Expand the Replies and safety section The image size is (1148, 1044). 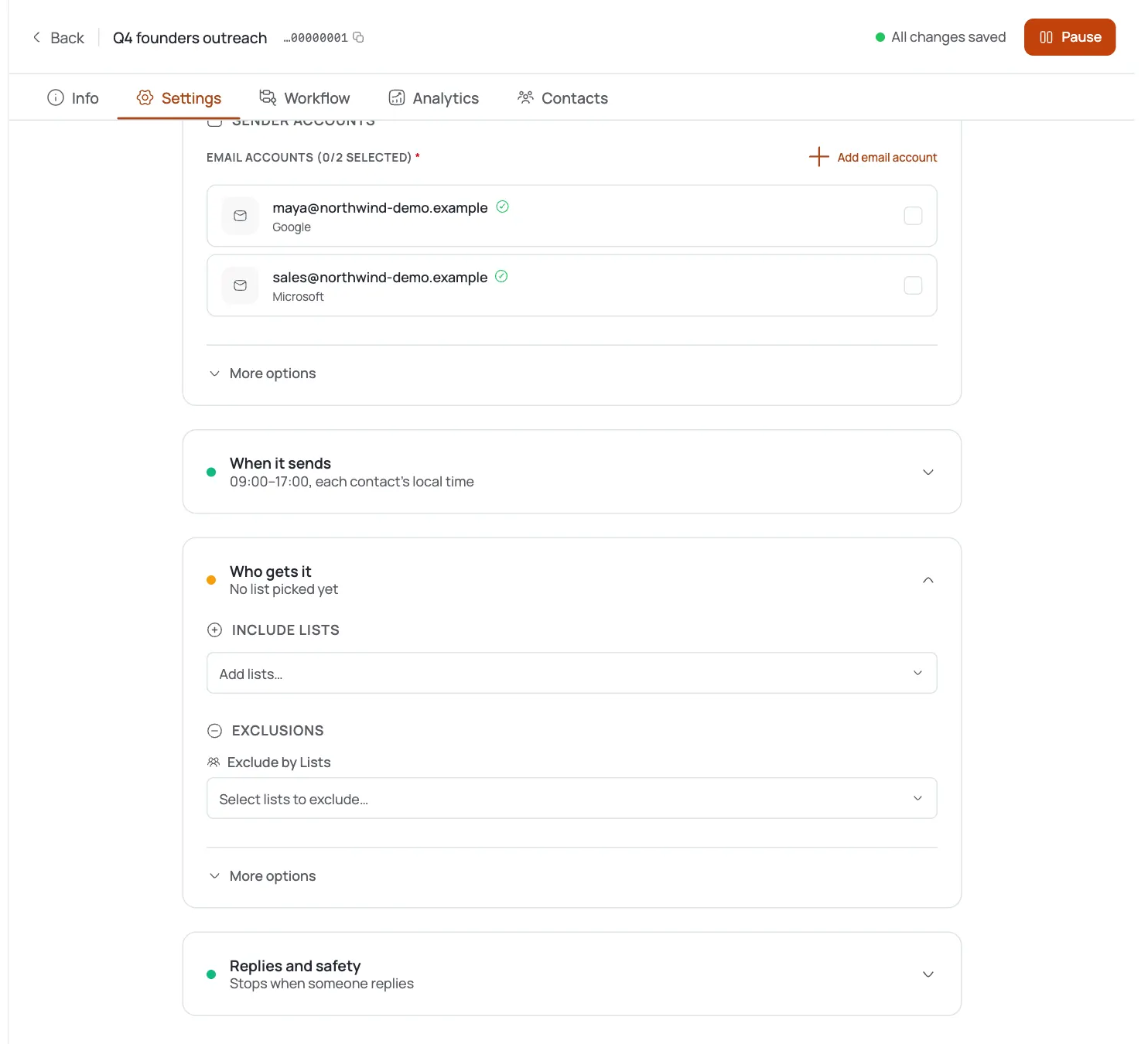pos(572,974)
